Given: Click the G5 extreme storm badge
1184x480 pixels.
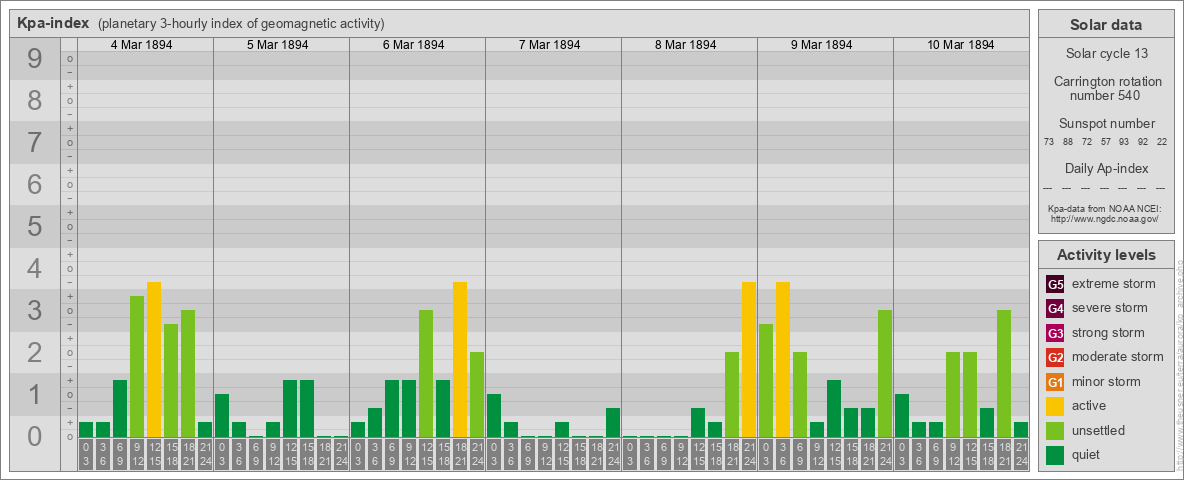Looking at the screenshot, I should [x=1055, y=284].
